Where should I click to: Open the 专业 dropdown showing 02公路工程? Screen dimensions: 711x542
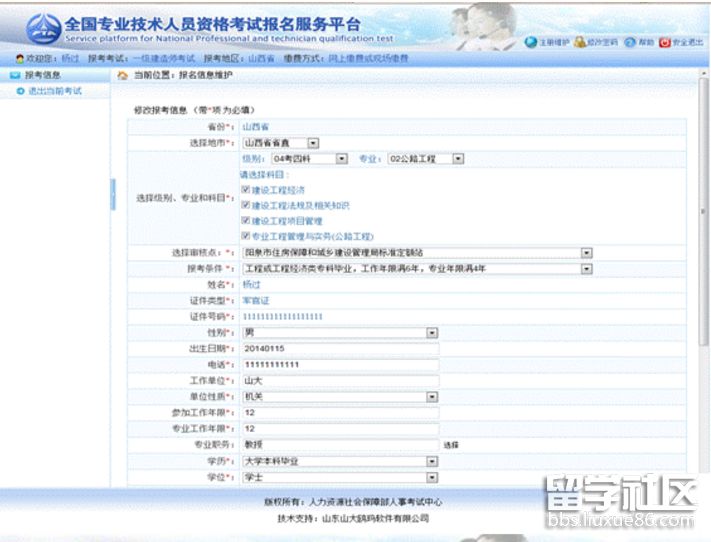point(458,158)
